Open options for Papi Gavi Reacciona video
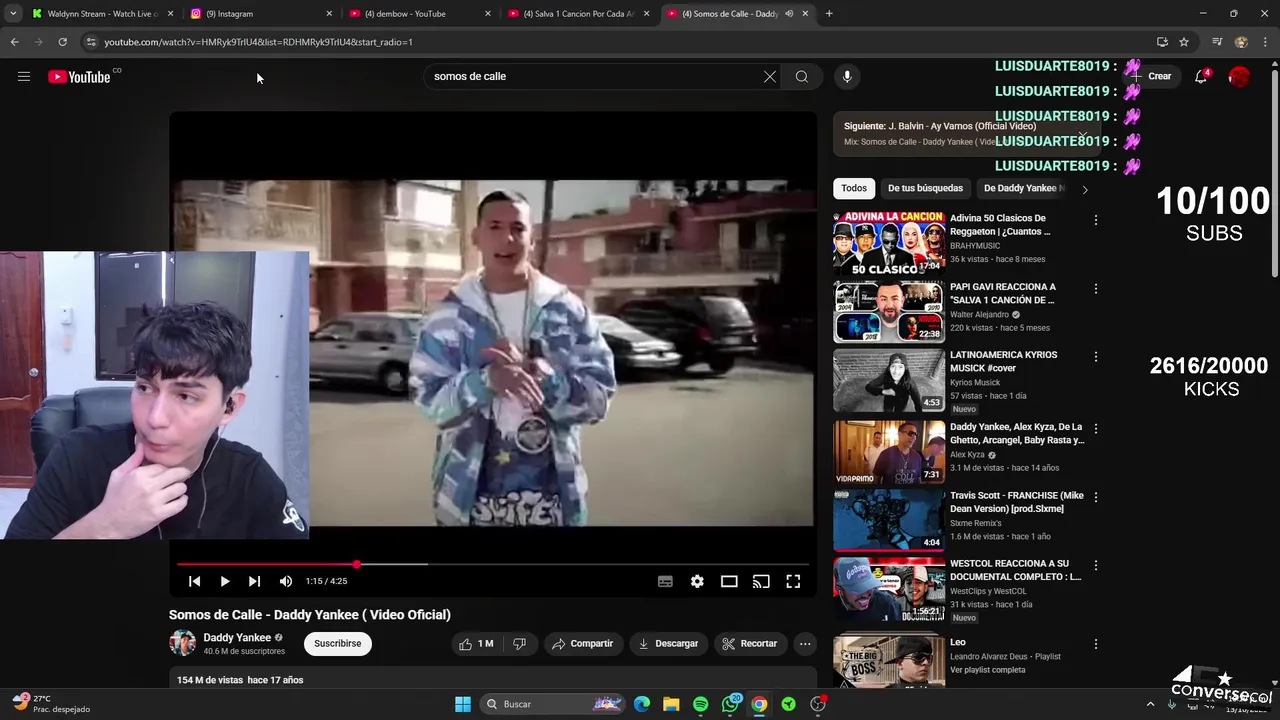The height and width of the screenshot is (720, 1280). click(x=1096, y=289)
